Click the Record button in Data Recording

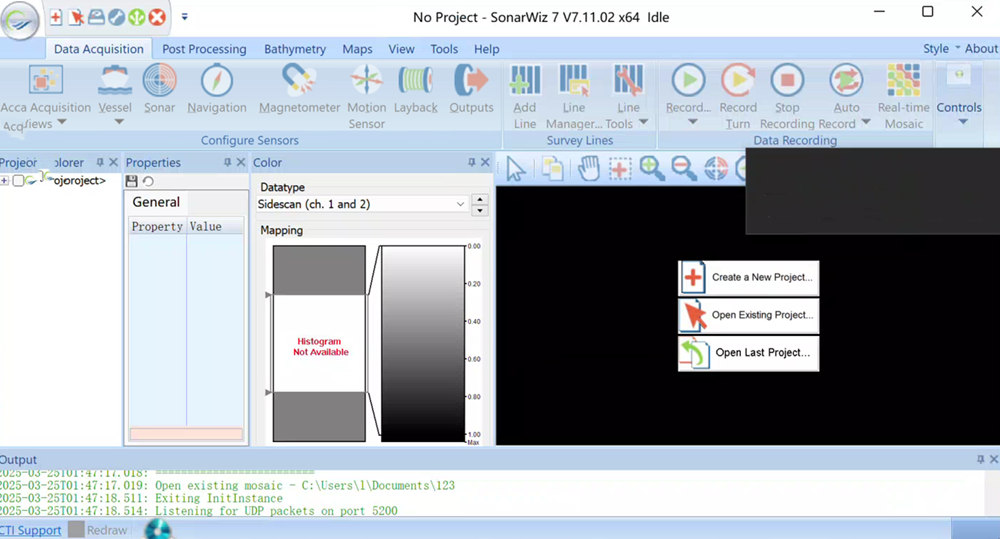pos(688,90)
